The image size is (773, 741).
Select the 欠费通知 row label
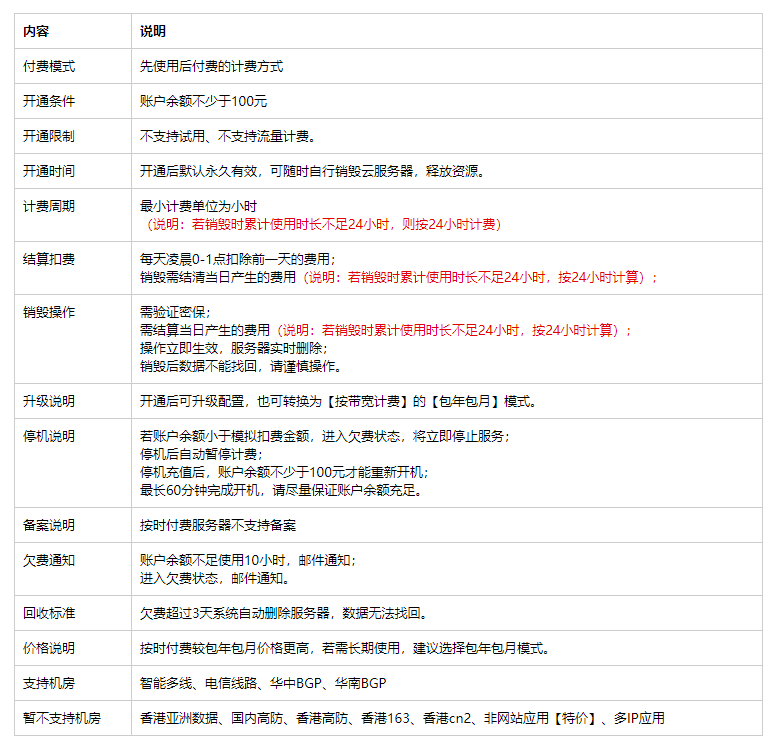click(x=49, y=560)
